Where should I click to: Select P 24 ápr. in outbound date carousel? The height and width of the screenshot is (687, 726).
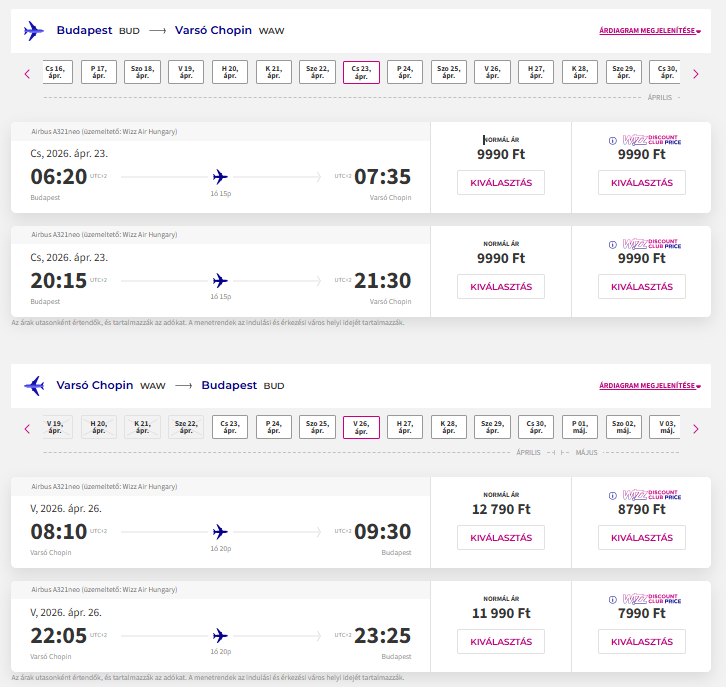coord(405,73)
